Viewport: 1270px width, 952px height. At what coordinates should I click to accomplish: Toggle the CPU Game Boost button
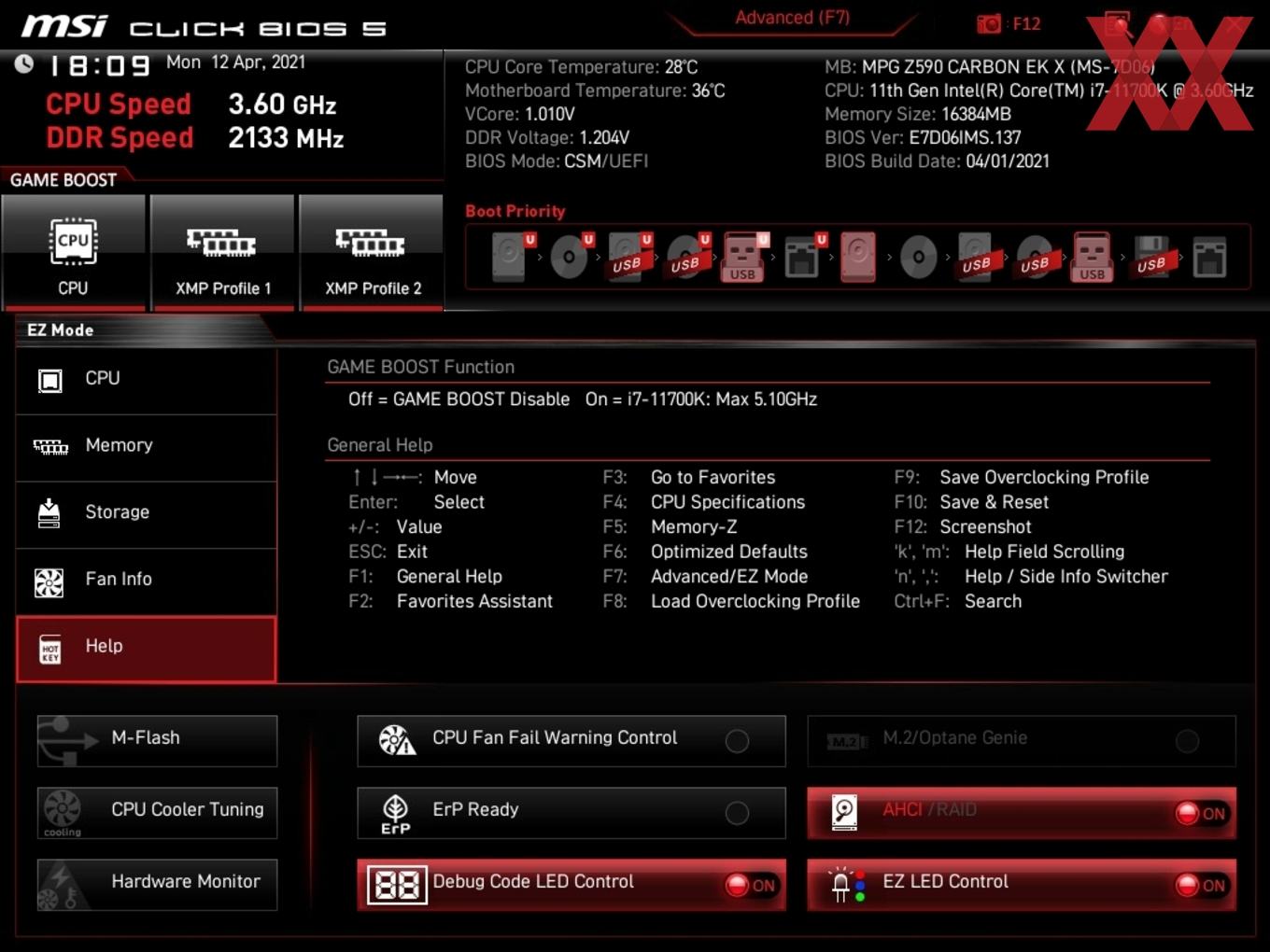74,252
